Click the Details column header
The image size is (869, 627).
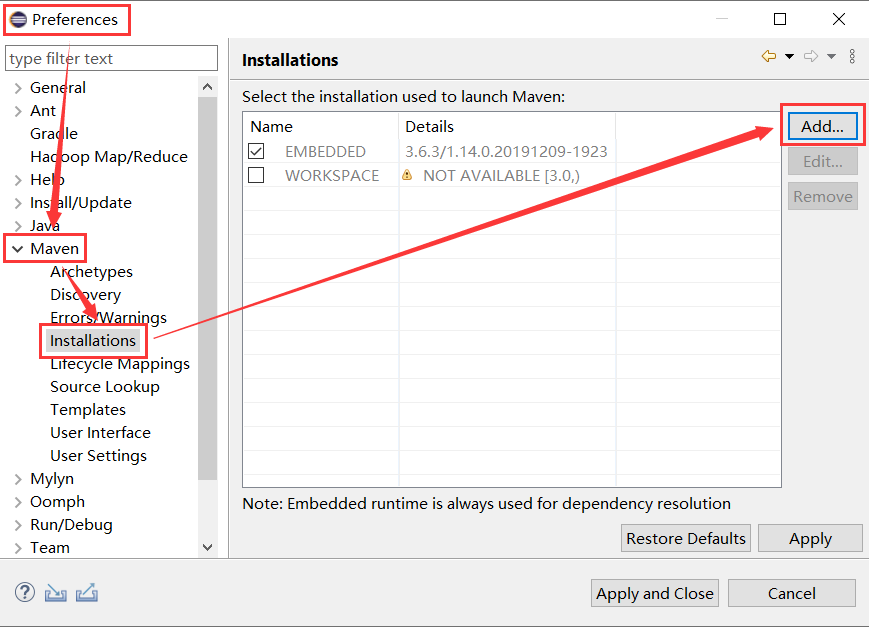coord(507,127)
